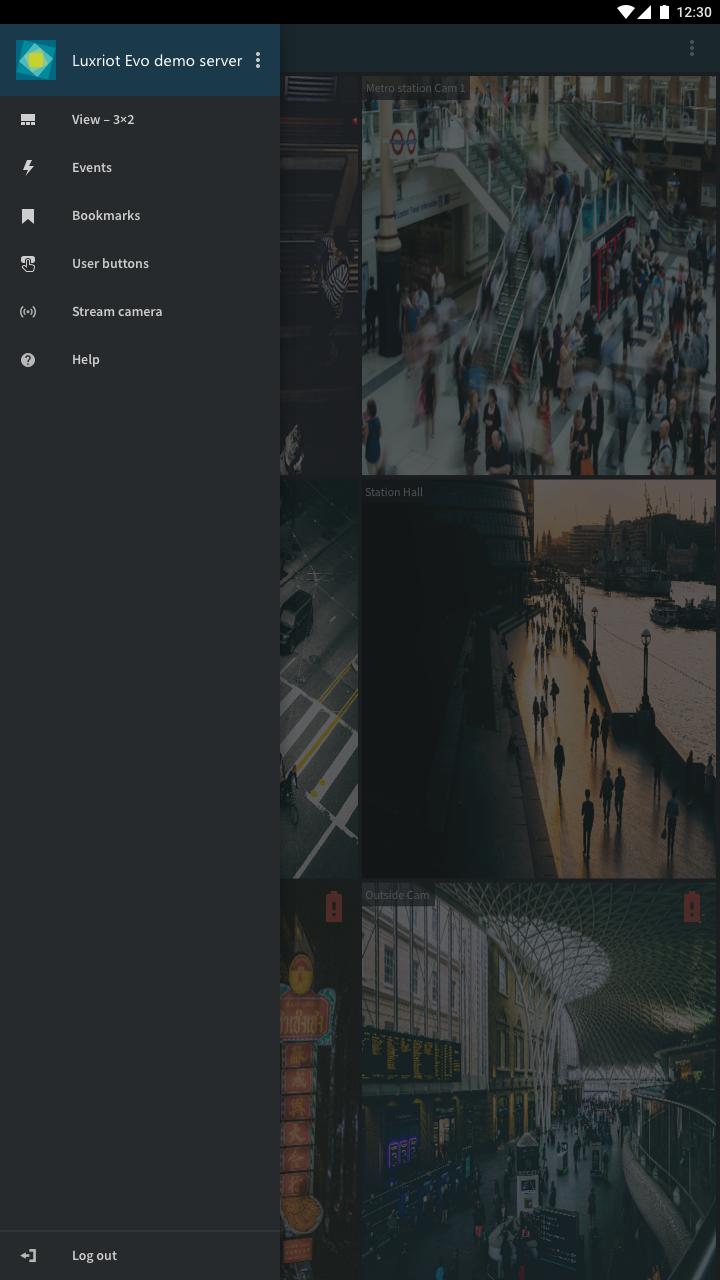Click the Bookmarks flag icon
Screen dimensions: 720x1280
[28, 216]
